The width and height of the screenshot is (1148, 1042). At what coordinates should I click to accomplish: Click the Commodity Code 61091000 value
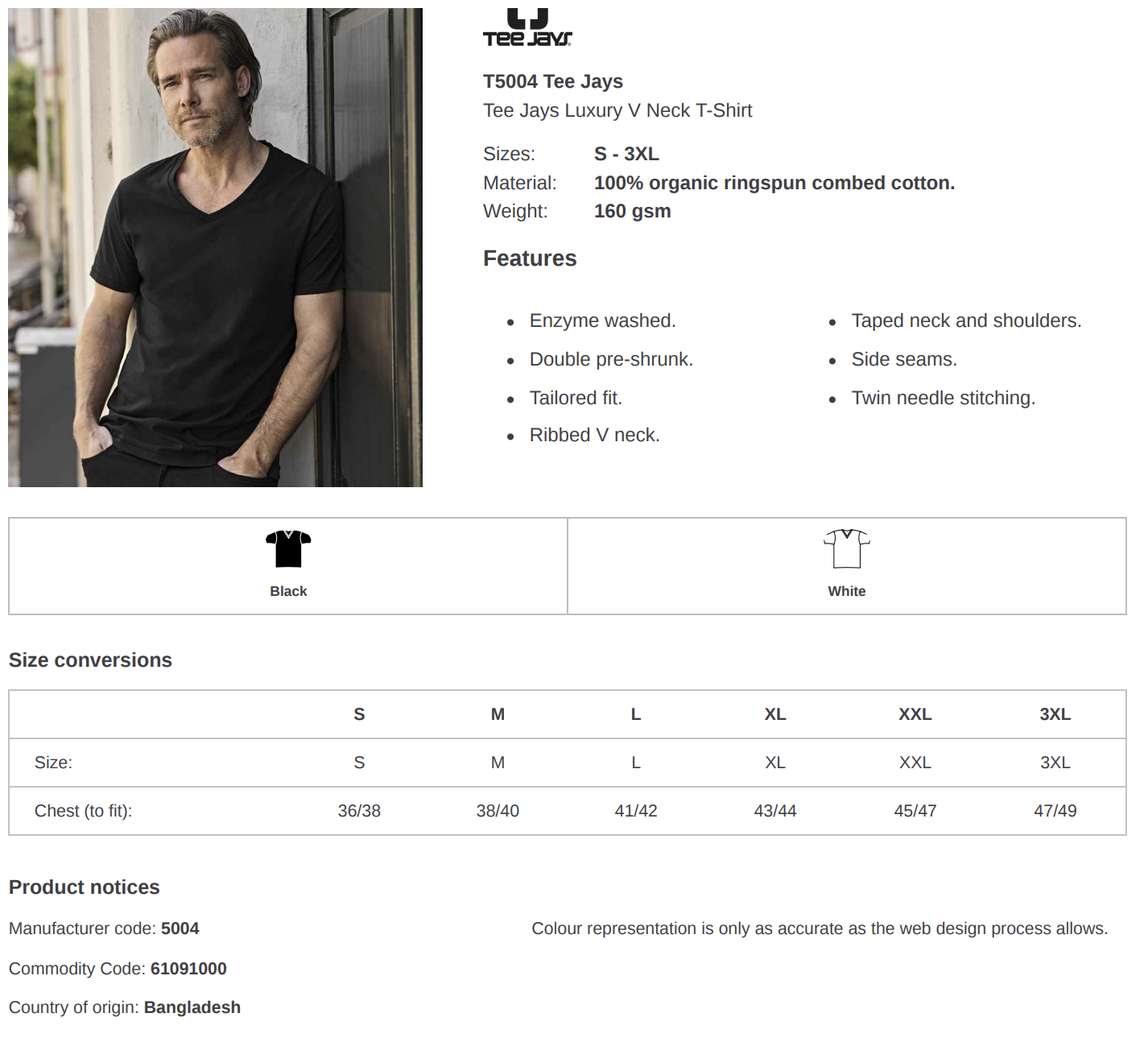pyautogui.click(x=188, y=969)
